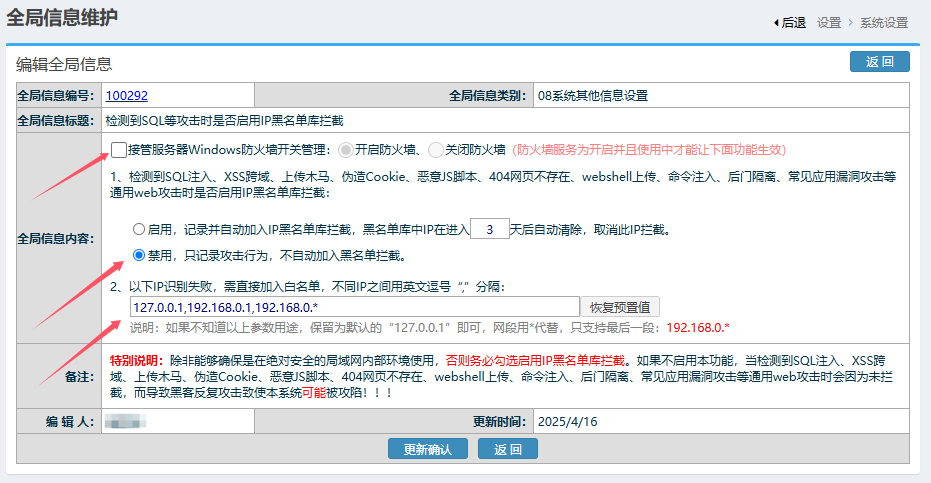Screen dimensions: 931x483
Task: Open the 100292 info number link
Action: pyautogui.click(x=126, y=96)
